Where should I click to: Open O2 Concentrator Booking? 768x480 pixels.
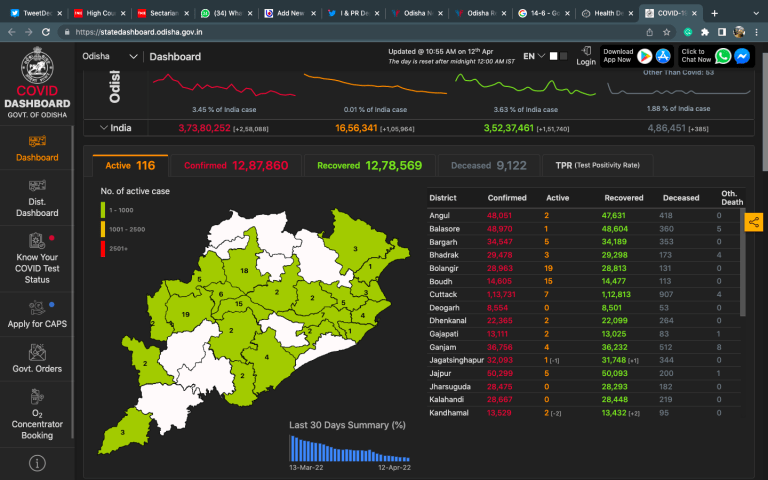pyautogui.click(x=37, y=421)
